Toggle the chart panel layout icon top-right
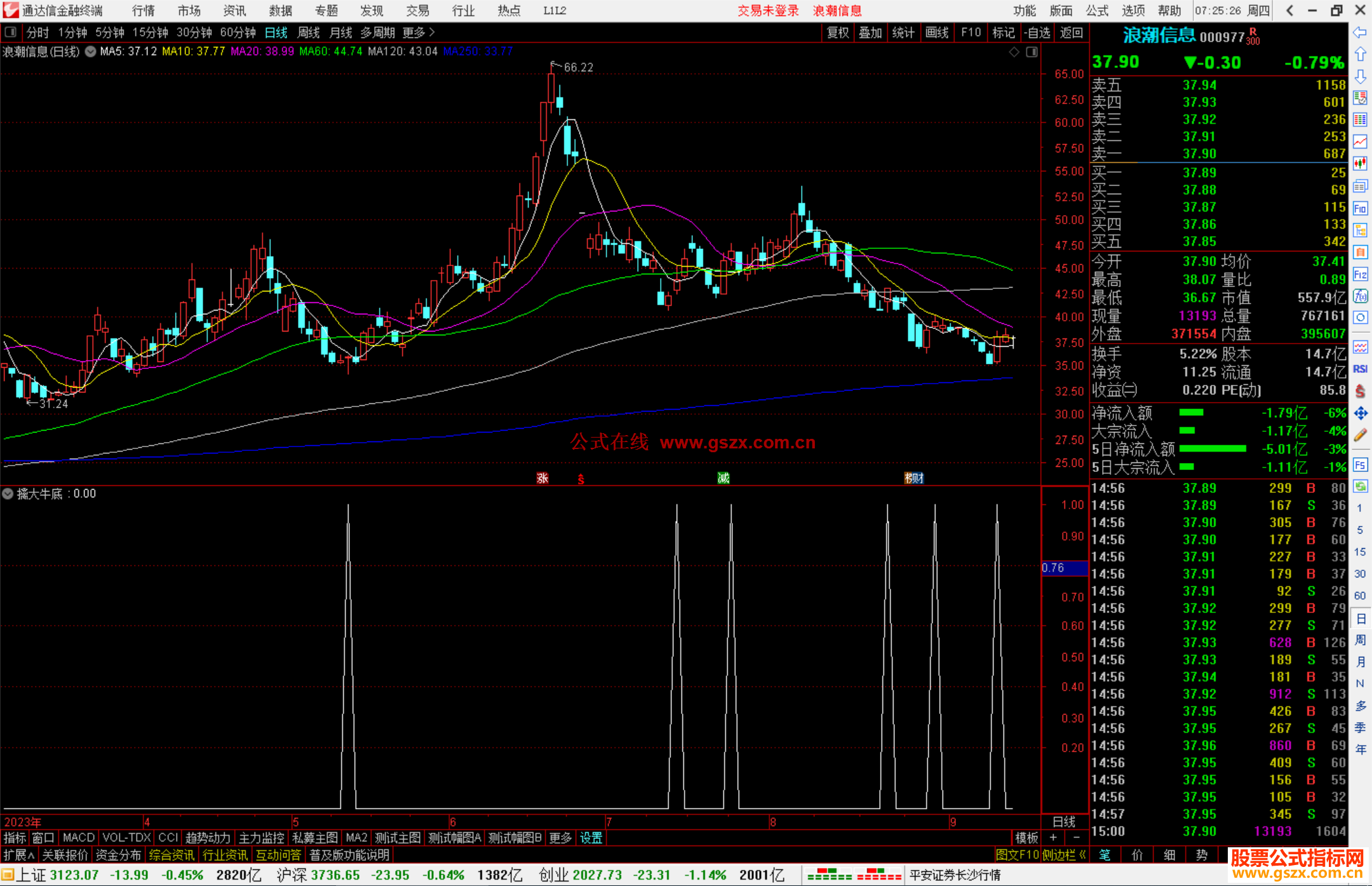1372x886 pixels. click(x=1032, y=52)
